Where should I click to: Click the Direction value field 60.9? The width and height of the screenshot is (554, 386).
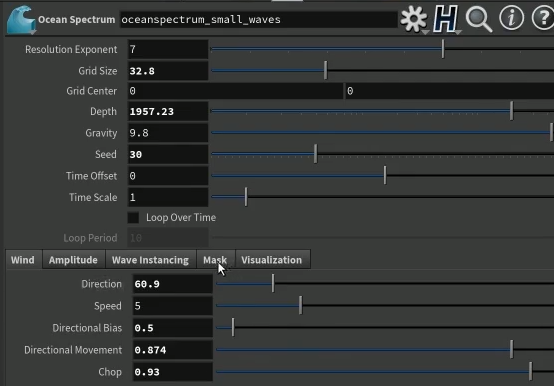click(173, 284)
